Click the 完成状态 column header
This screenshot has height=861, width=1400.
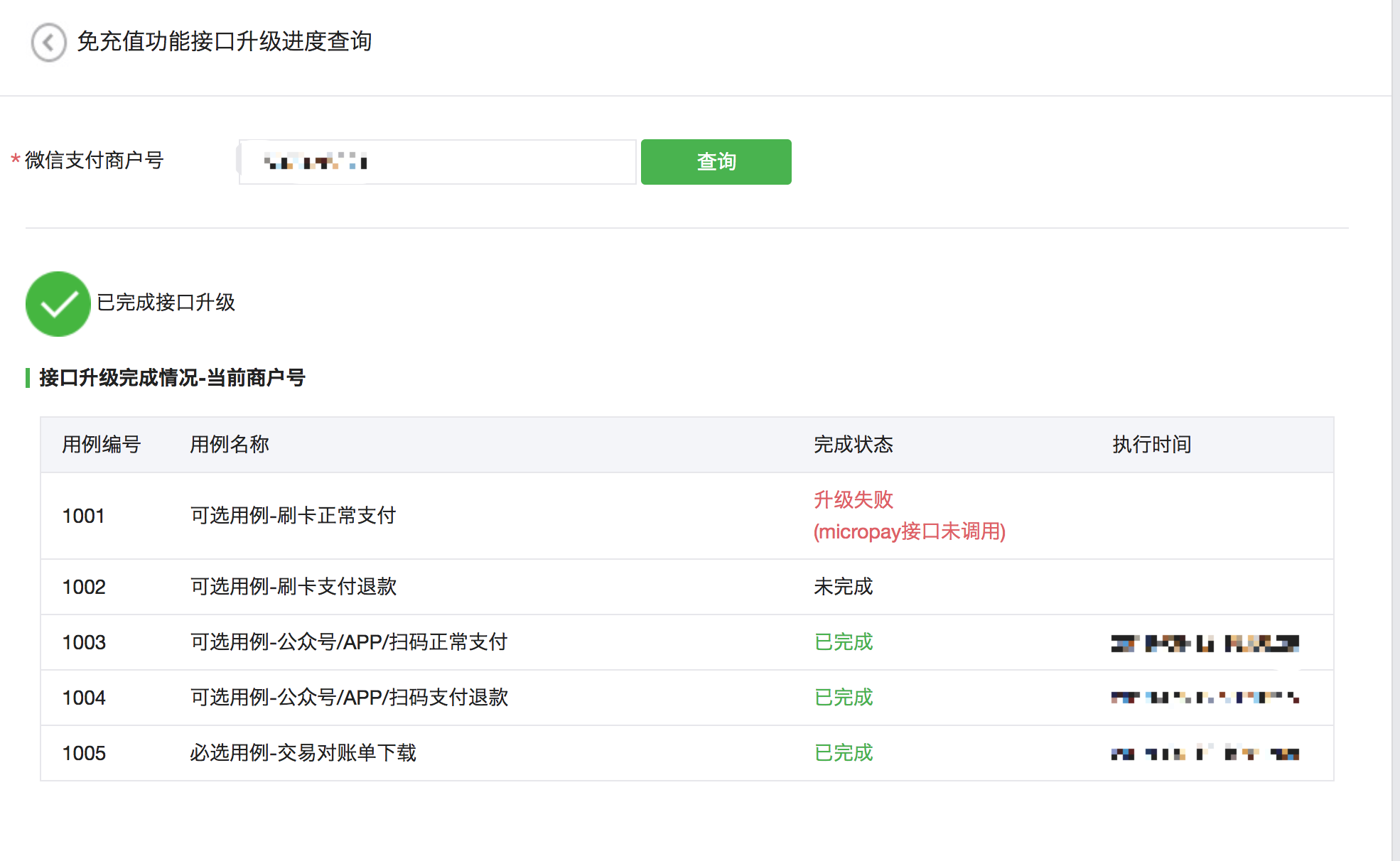pos(853,444)
